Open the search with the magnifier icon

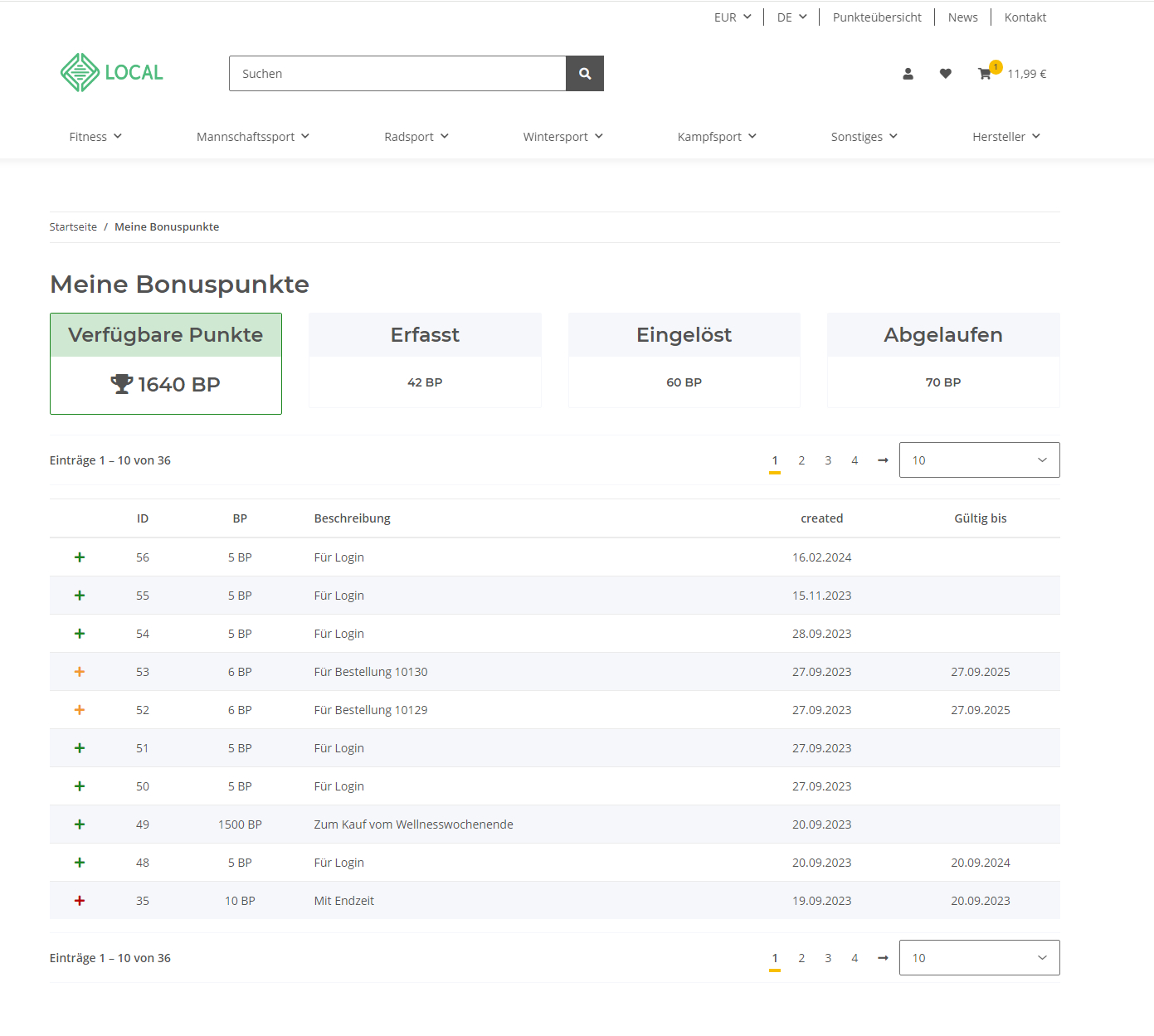click(x=584, y=73)
